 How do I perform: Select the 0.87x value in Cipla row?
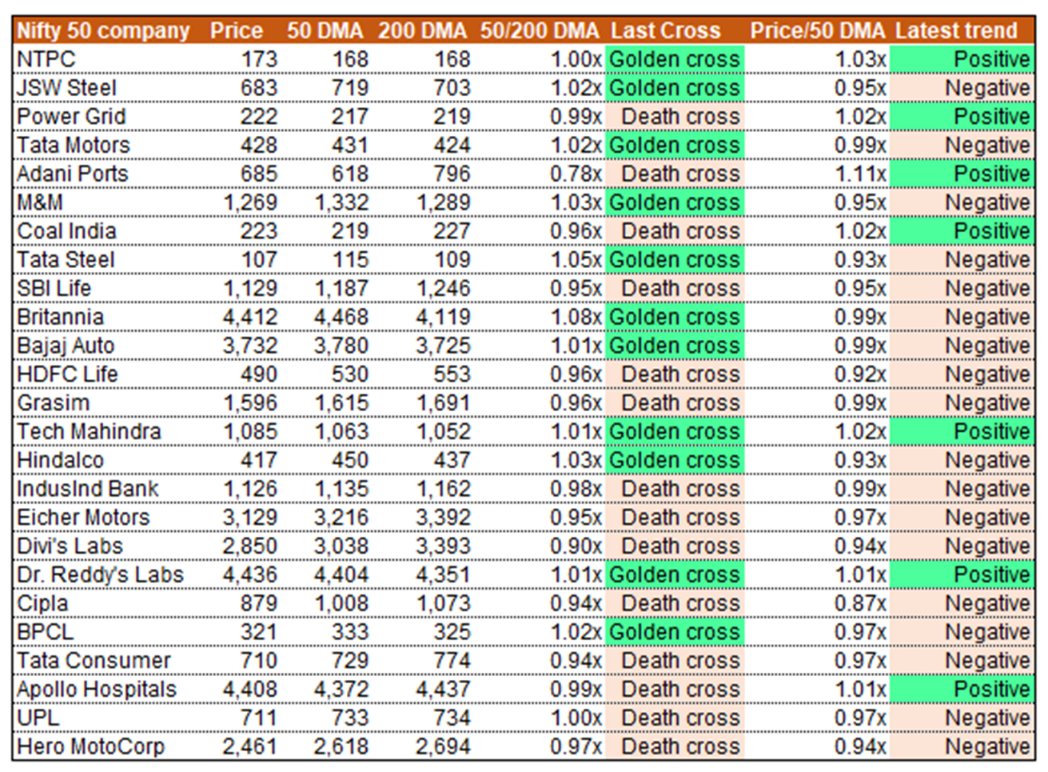pos(860,604)
